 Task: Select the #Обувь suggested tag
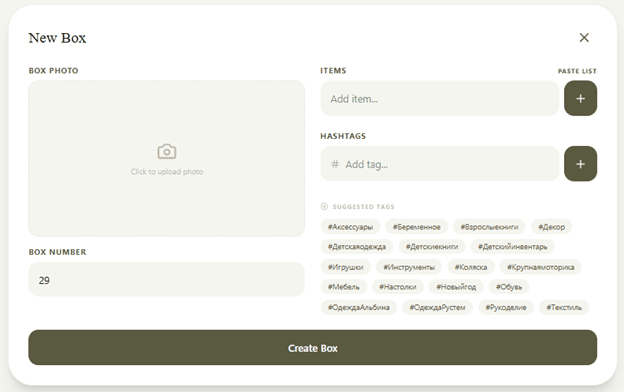(x=509, y=287)
